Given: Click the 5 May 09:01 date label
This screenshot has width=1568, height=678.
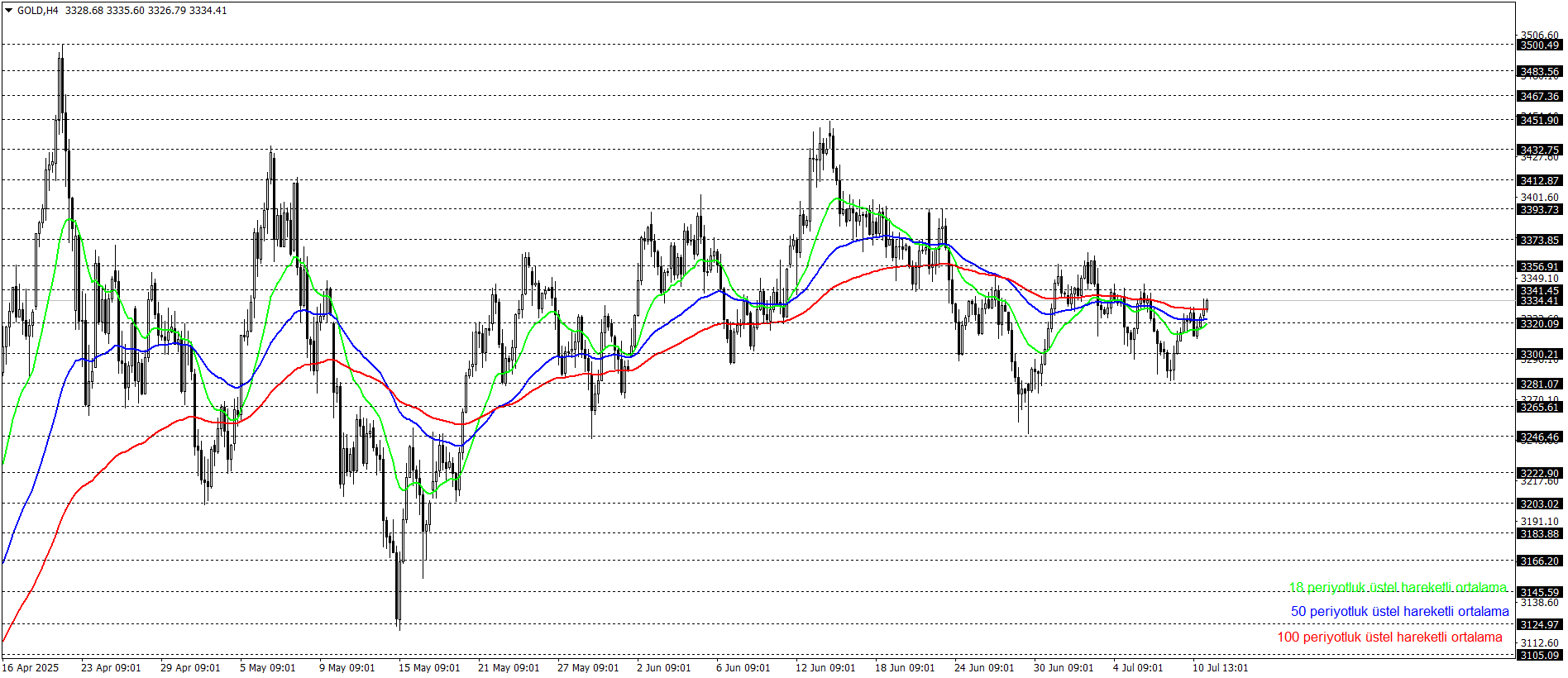Looking at the screenshot, I should pos(268,668).
